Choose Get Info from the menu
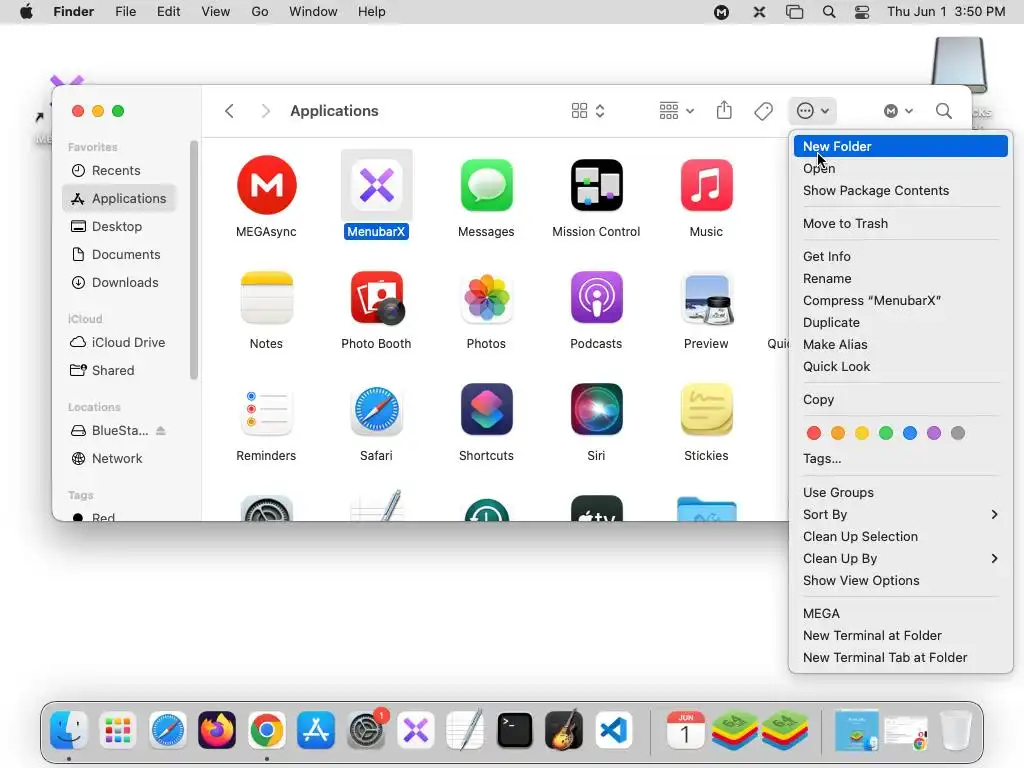 [x=901, y=257]
